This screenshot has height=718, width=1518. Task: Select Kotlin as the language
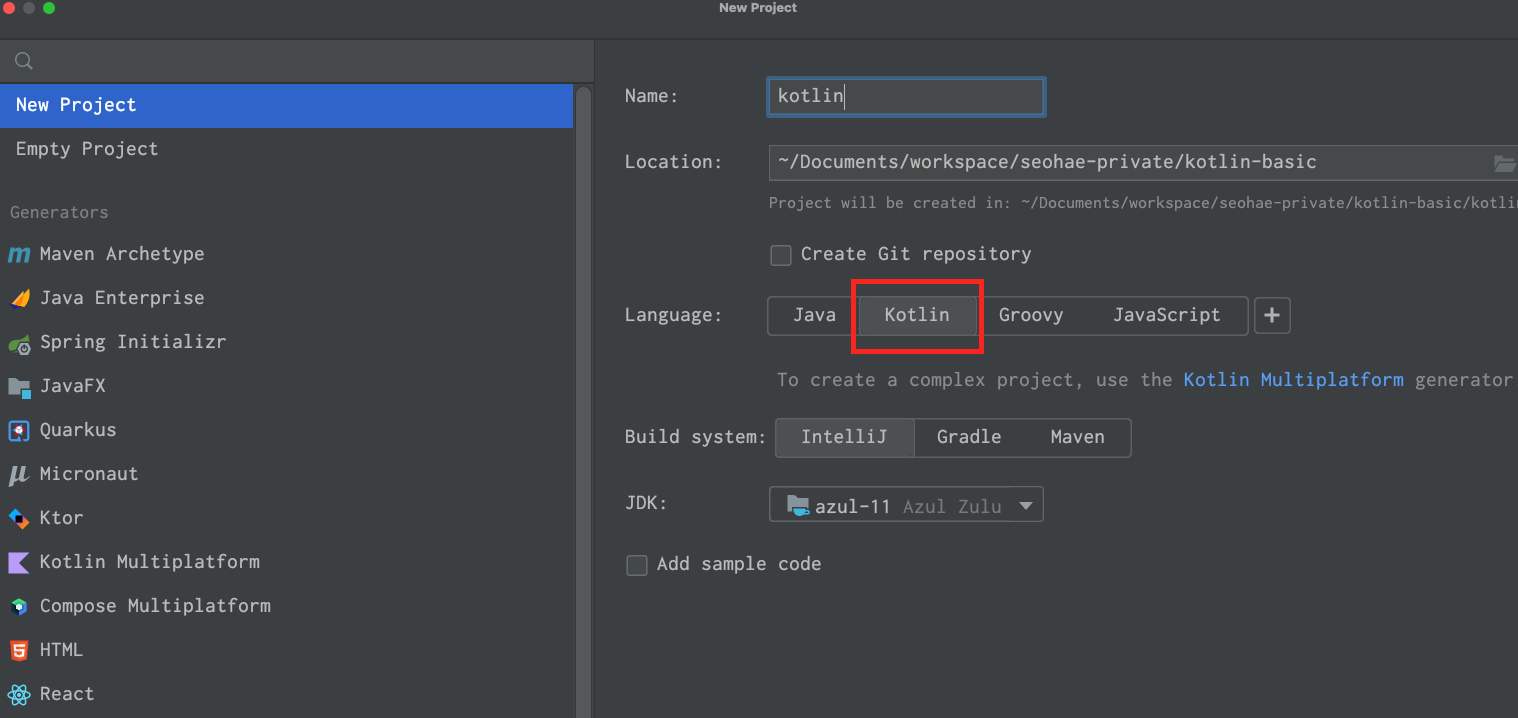click(917, 315)
